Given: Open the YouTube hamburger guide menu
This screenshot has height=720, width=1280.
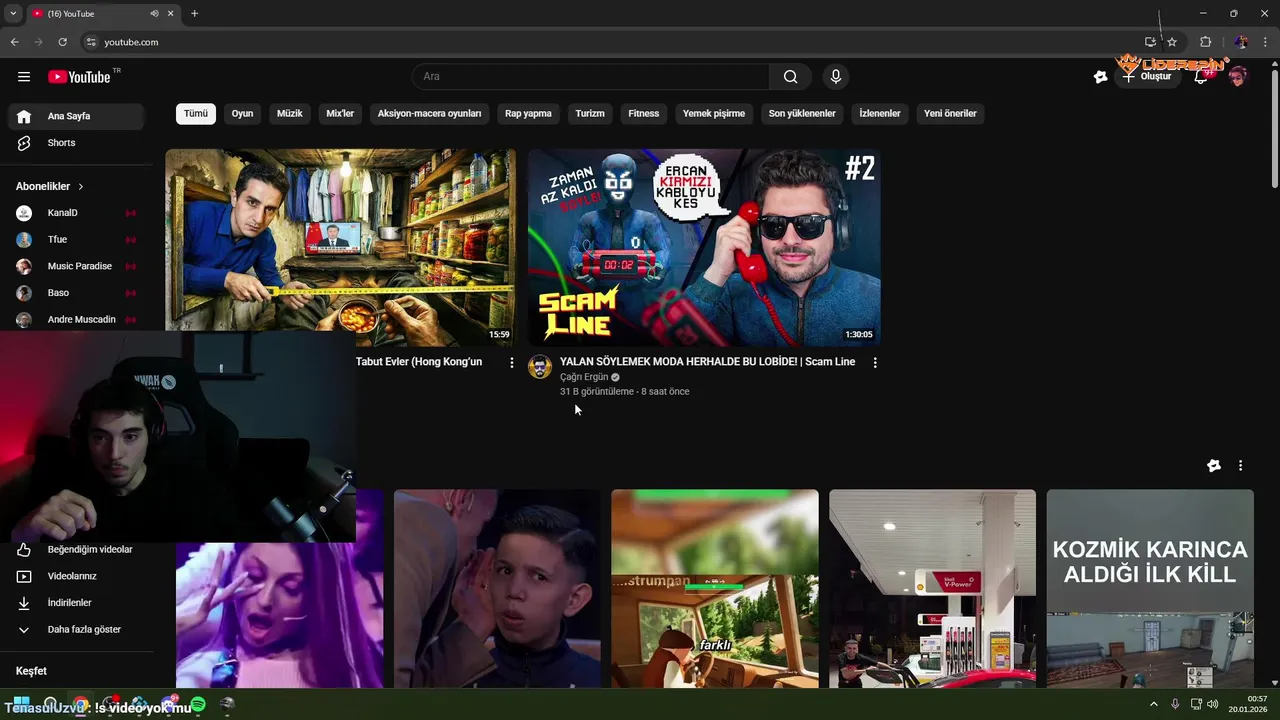Looking at the screenshot, I should click(24, 77).
